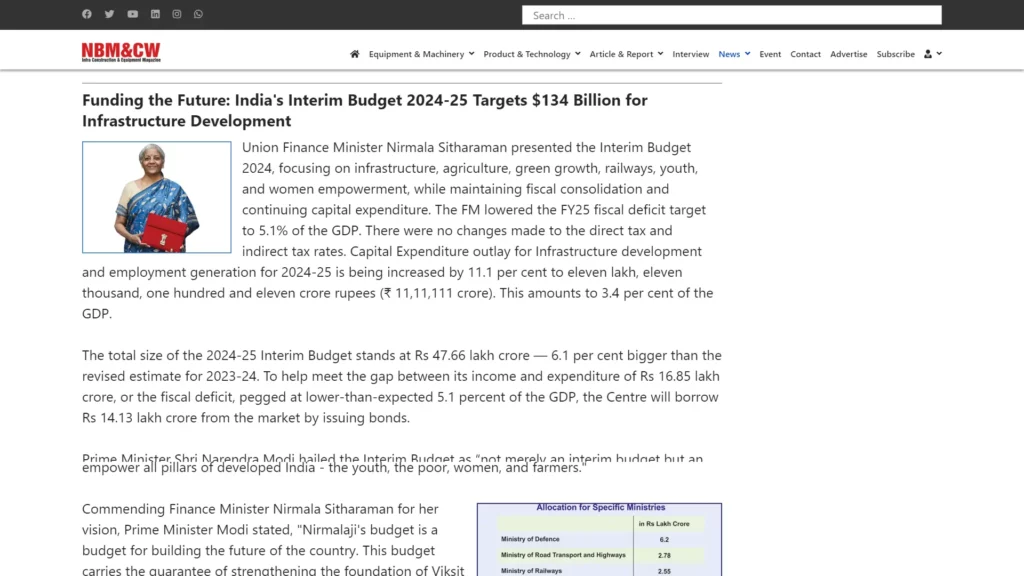Click the Advertise link
The height and width of the screenshot is (576, 1024).
pyautogui.click(x=849, y=54)
